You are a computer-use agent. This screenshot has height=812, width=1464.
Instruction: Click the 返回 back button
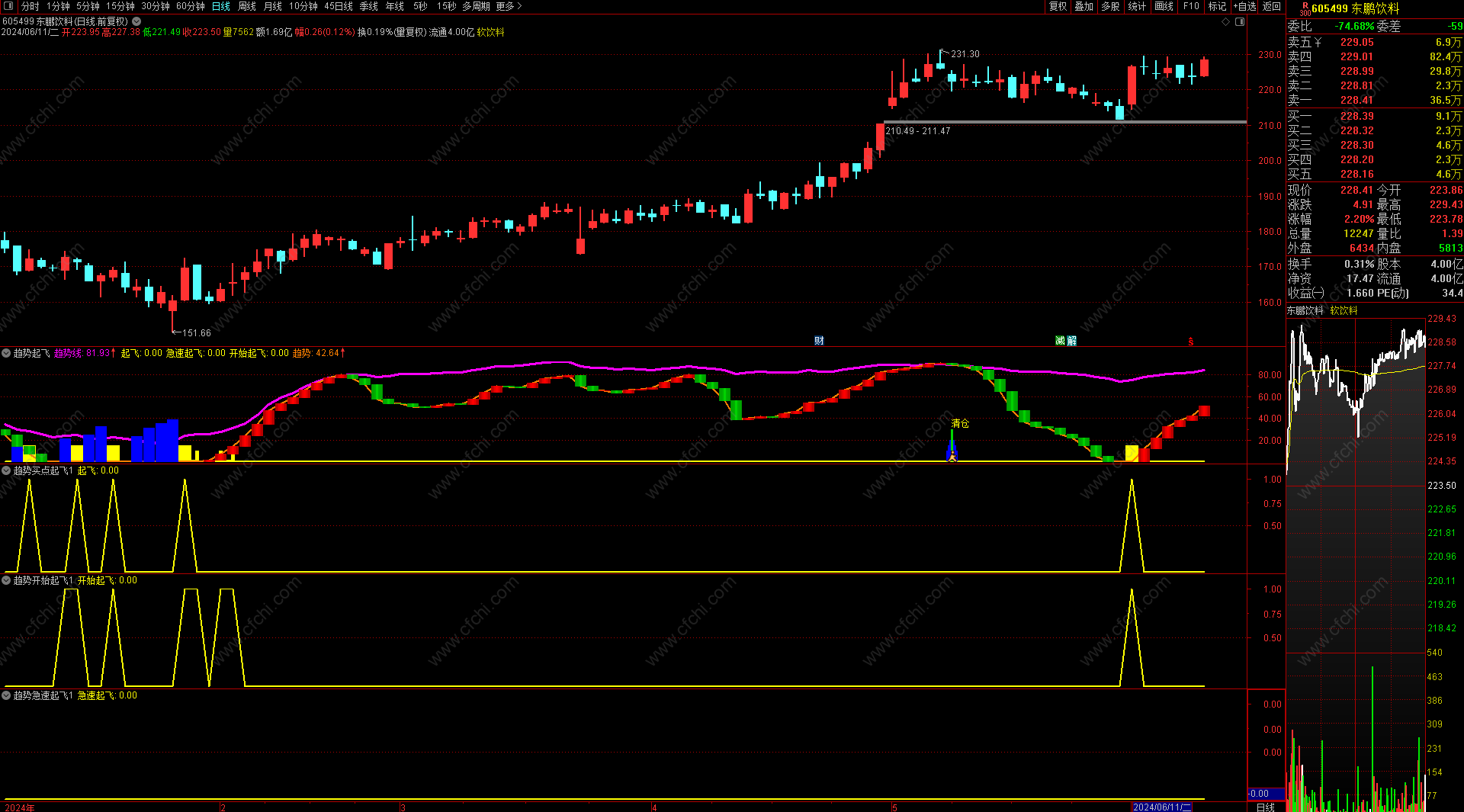pos(1272,6)
